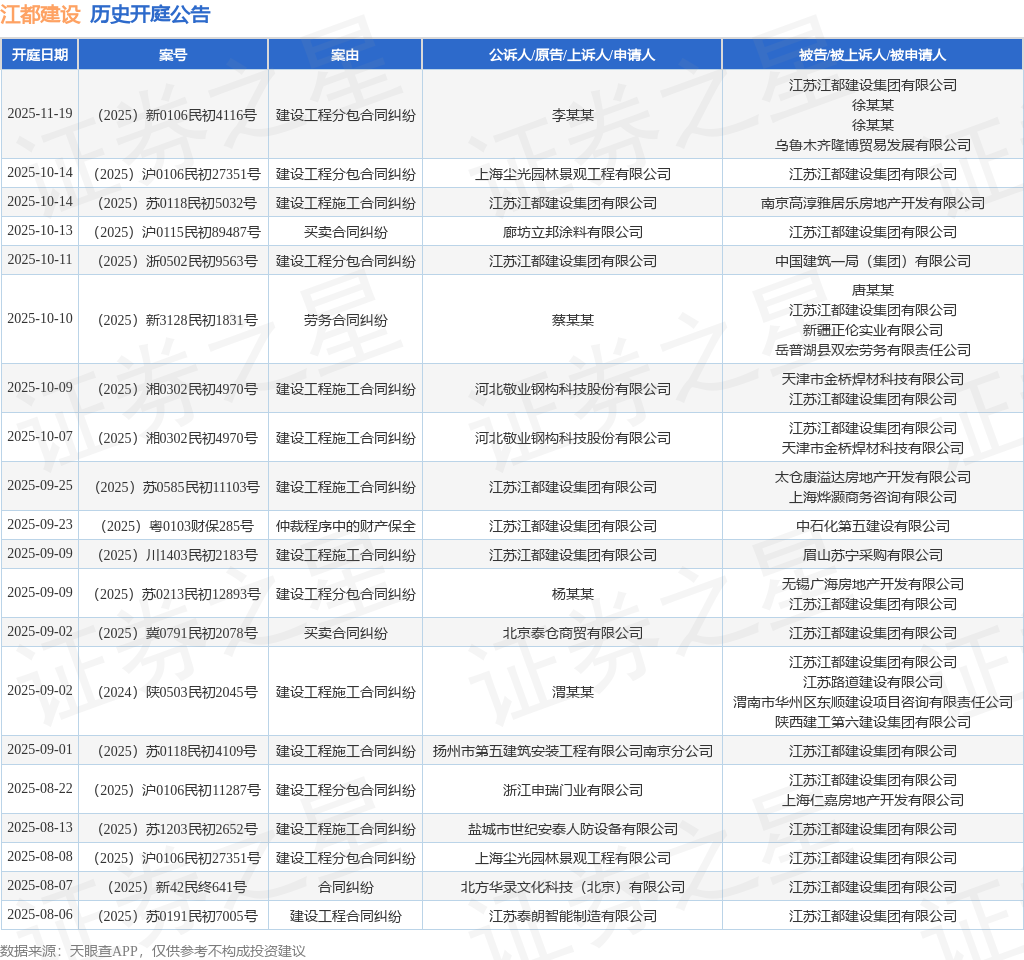Click defendant 中国建筑一局(集团)有限公司
Image resolution: width=1024 pixels, height=960 pixels.
coord(872,261)
